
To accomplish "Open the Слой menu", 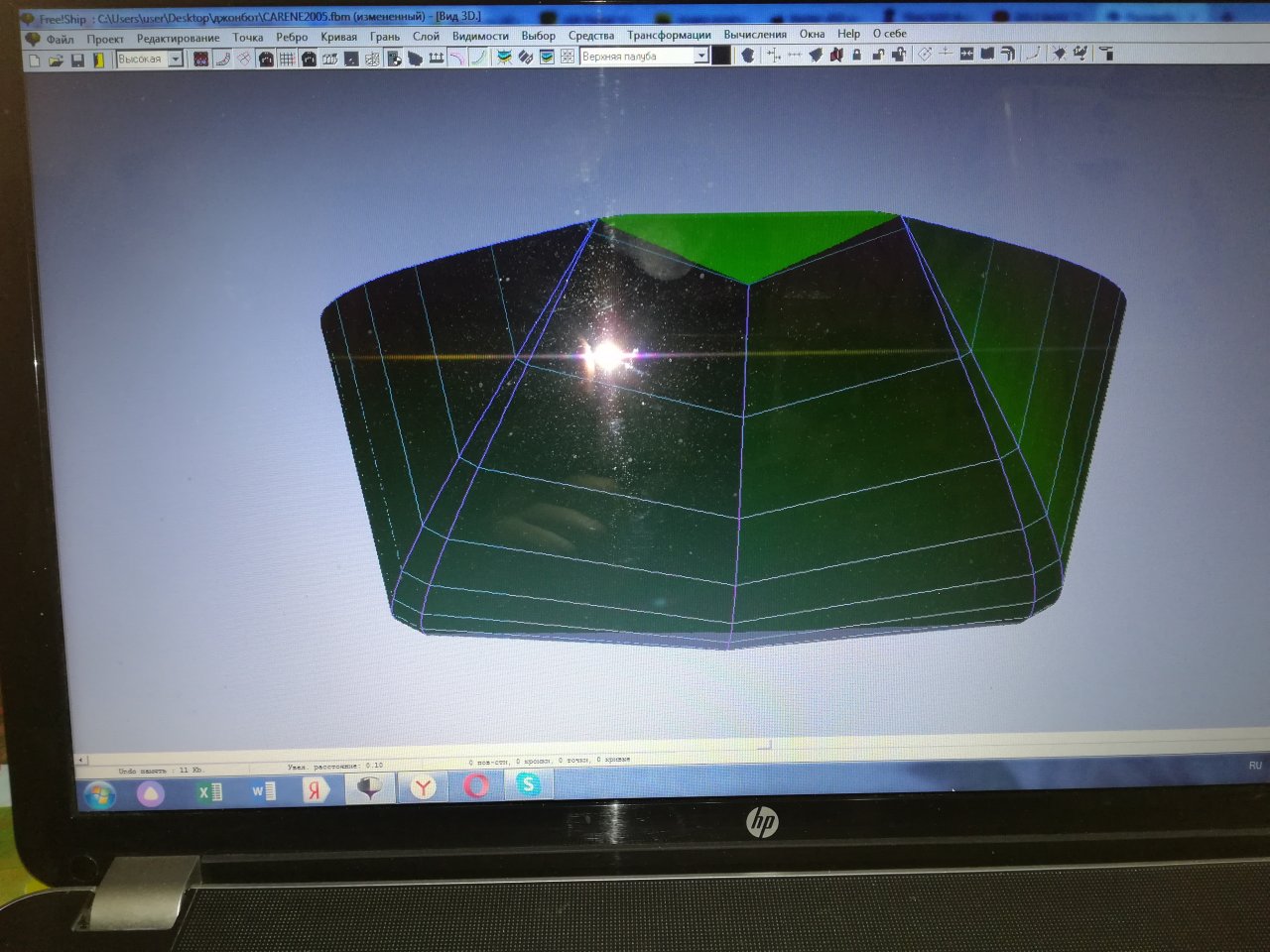I will point(426,36).
